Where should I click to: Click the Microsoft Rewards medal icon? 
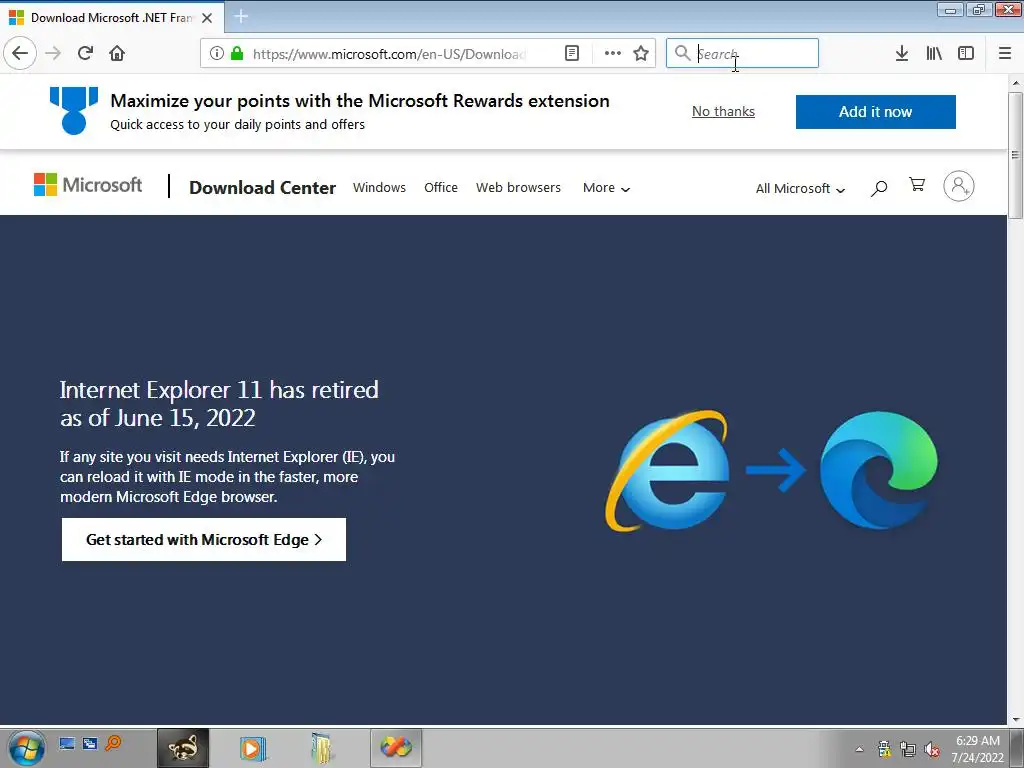coord(74,110)
